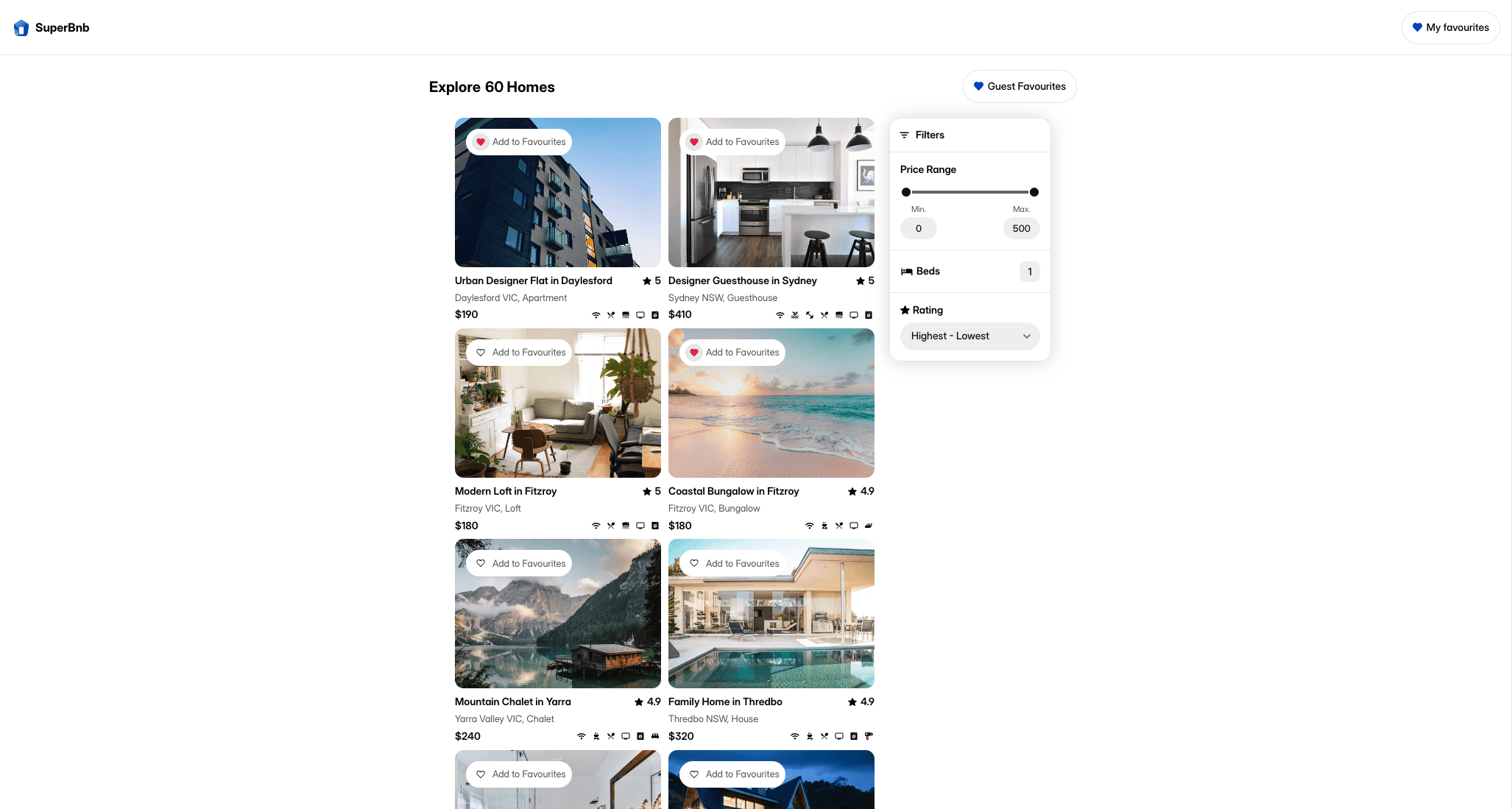1512x809 pixels.
Task: Toggle the Guest Favourites filter
Action: coord(1020,87)
